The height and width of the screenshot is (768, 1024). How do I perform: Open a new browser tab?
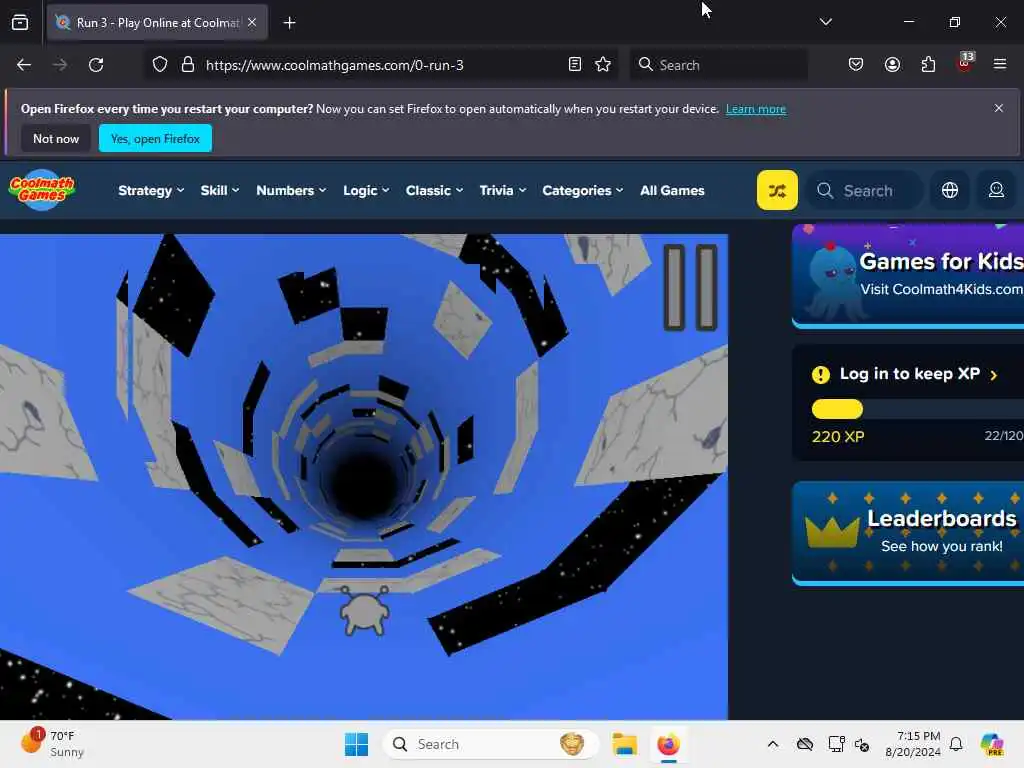tap(289, 23)
